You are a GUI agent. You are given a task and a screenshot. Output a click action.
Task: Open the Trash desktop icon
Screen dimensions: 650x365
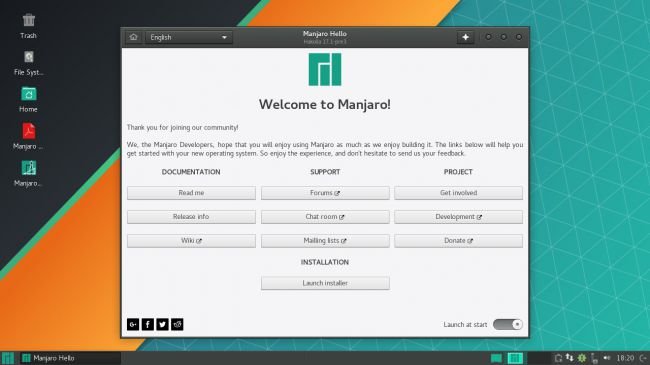(x=29, y=26)
